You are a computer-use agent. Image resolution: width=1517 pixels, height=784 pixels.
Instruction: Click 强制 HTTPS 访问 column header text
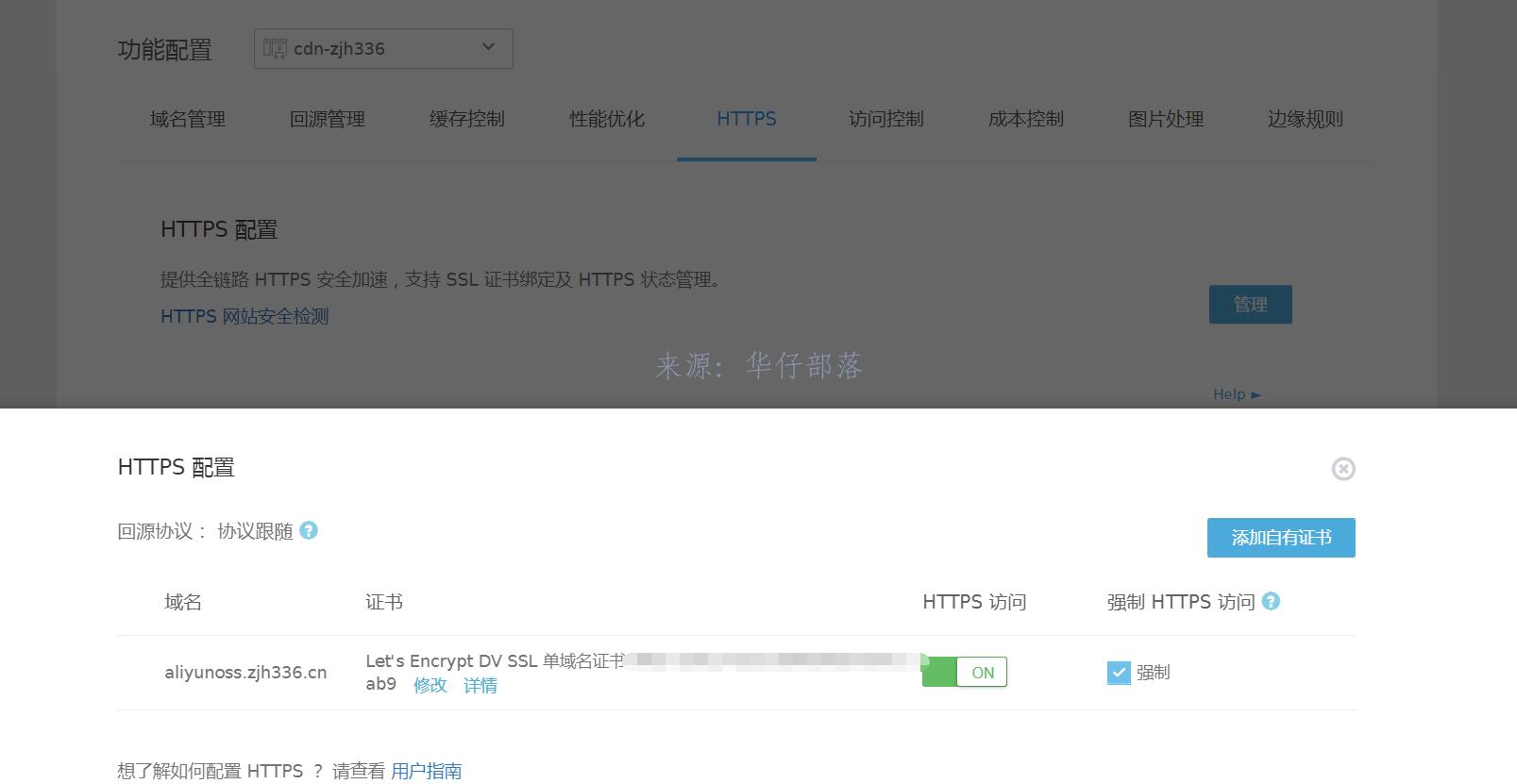click(x=1181, y=602)
